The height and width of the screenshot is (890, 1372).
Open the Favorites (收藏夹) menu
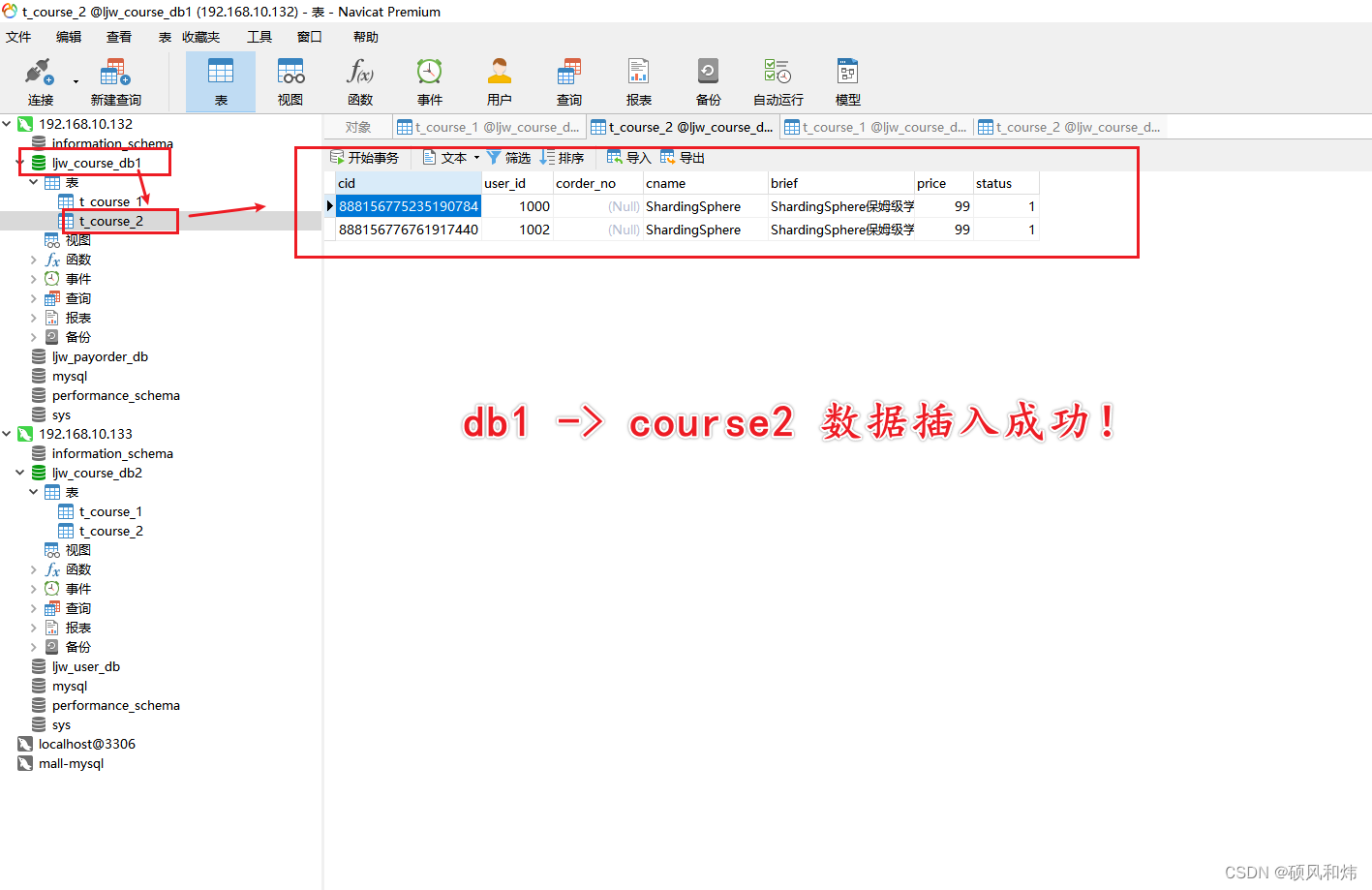tap(200, 37)
